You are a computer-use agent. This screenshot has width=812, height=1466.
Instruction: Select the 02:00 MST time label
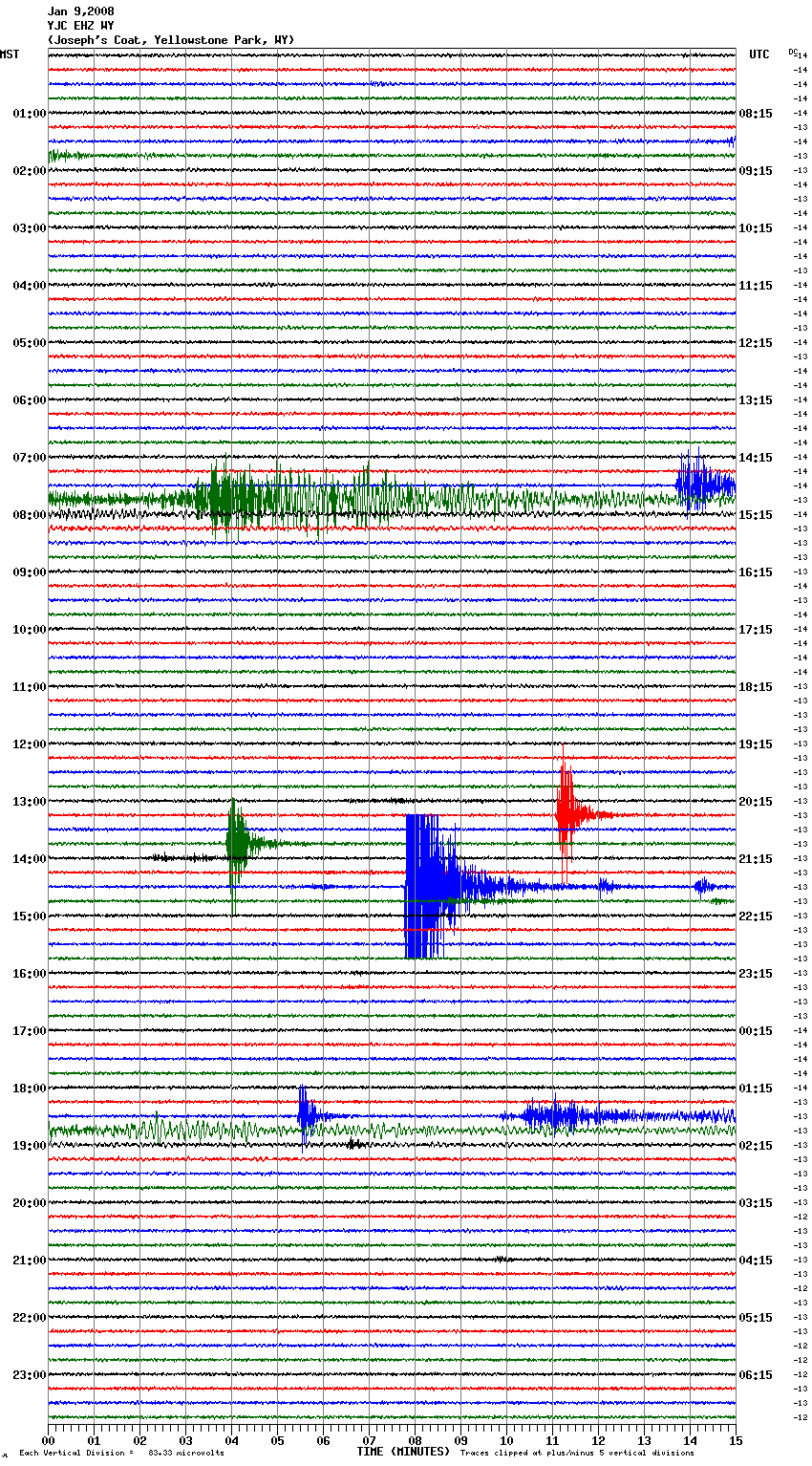click(x=30, y=171)
